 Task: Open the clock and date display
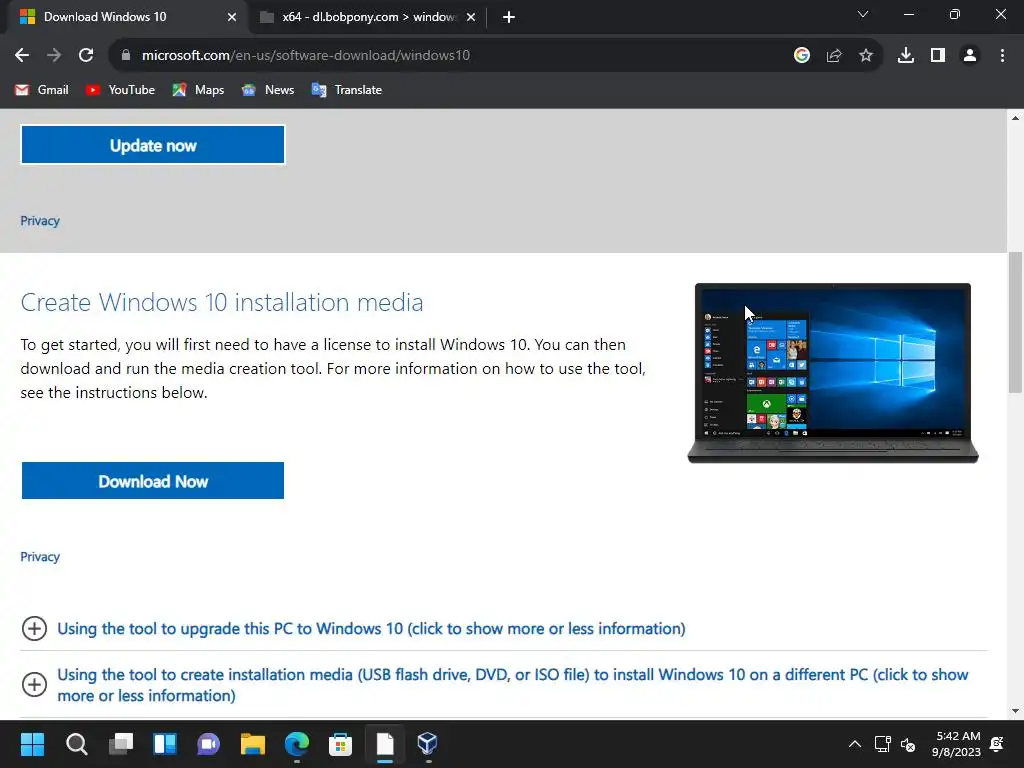(957, 744)
